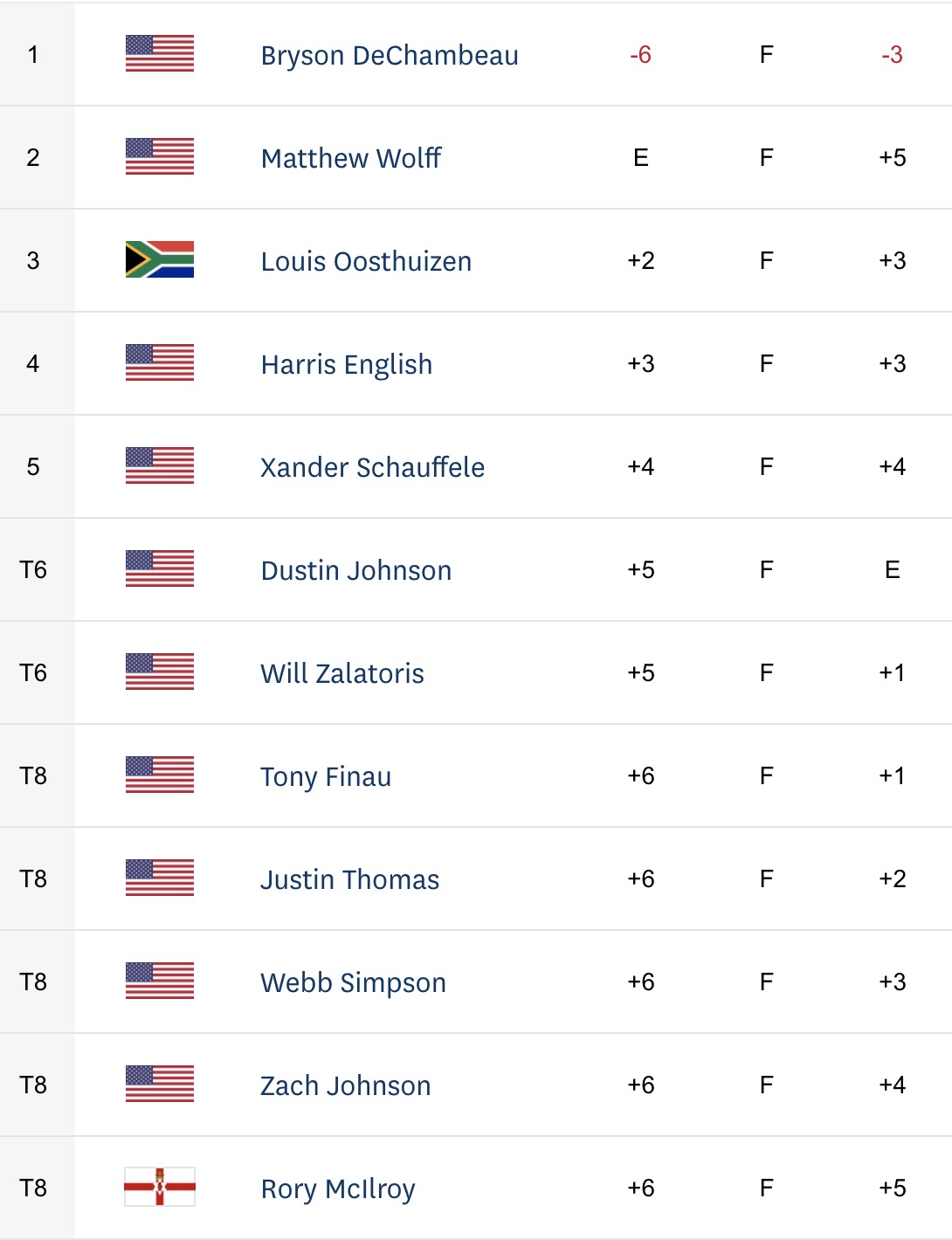Click Dustin Johnson's round score of E
The image size is (952, 1240).
(892, 569)
